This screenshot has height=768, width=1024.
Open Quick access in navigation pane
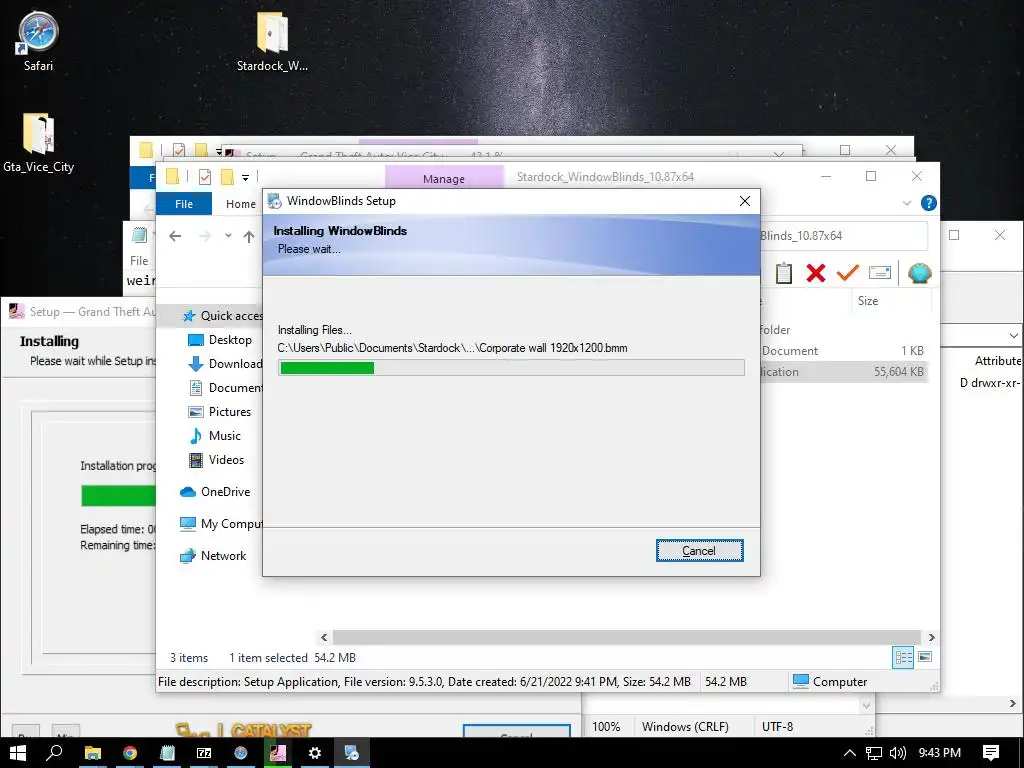[x=222, y=315]
